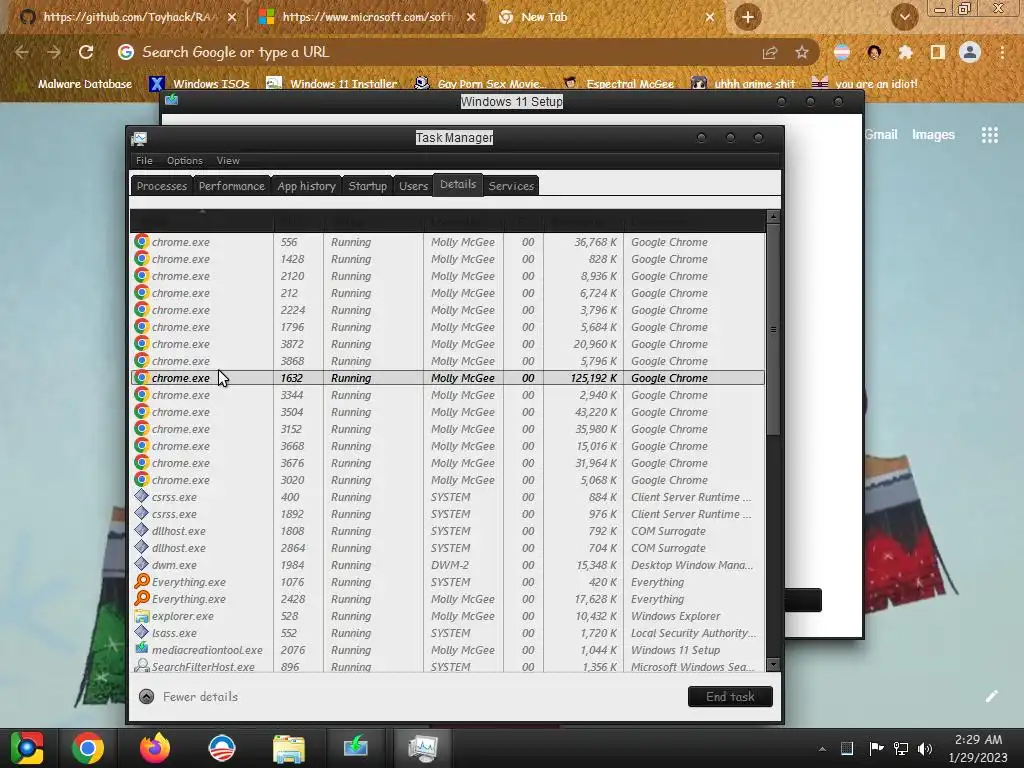This screenshot has height=768, width=1024.
Task: Click the Chrome back arrow
Action: tap(22, 52)
